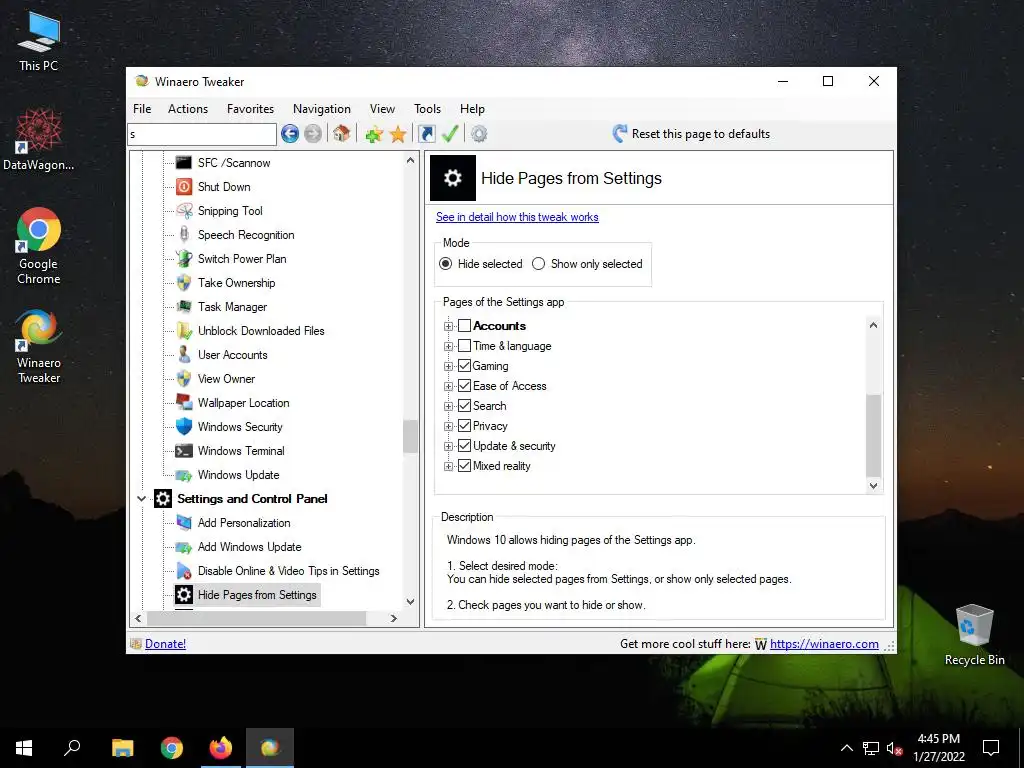Screen dimensions: 1024x768
Task: Go to the Home page icon
Action: [341, 134]
